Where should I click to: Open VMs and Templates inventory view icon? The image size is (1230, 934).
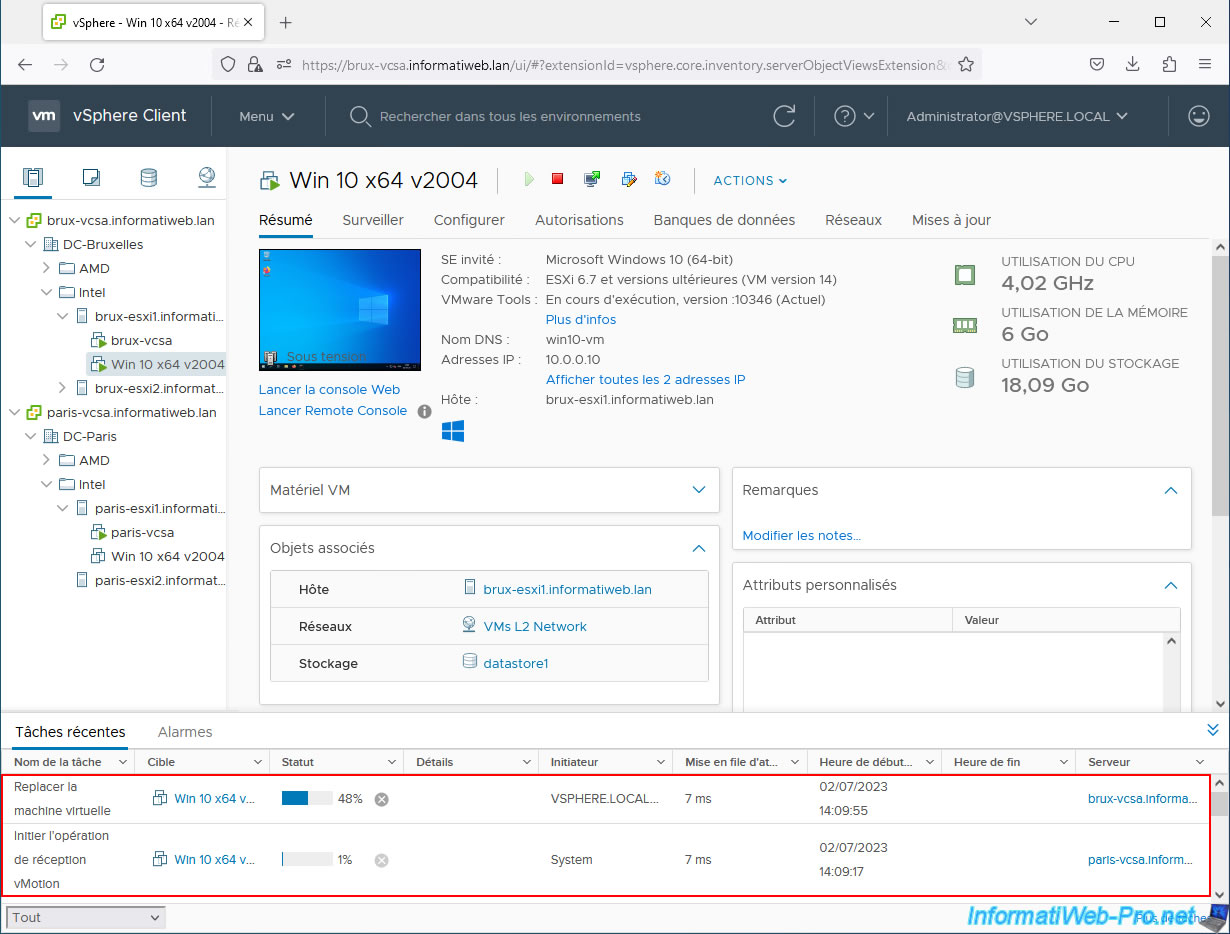coord(91,178)
